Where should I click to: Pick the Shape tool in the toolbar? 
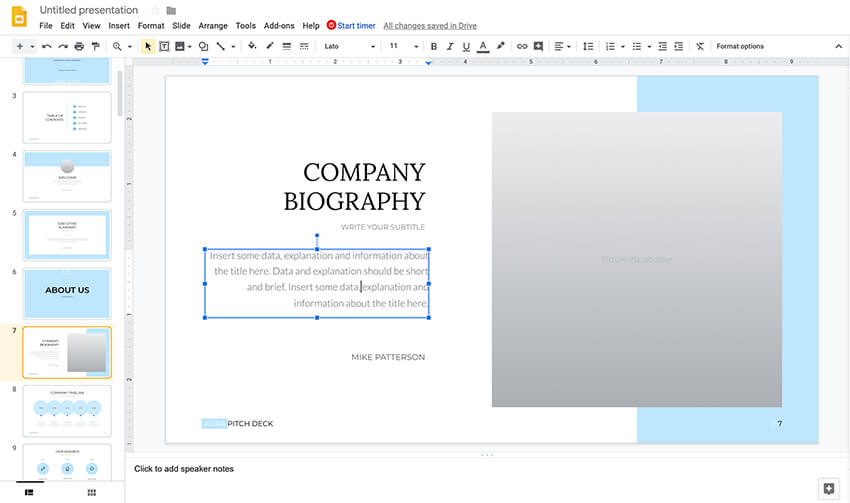click(203, 46)
